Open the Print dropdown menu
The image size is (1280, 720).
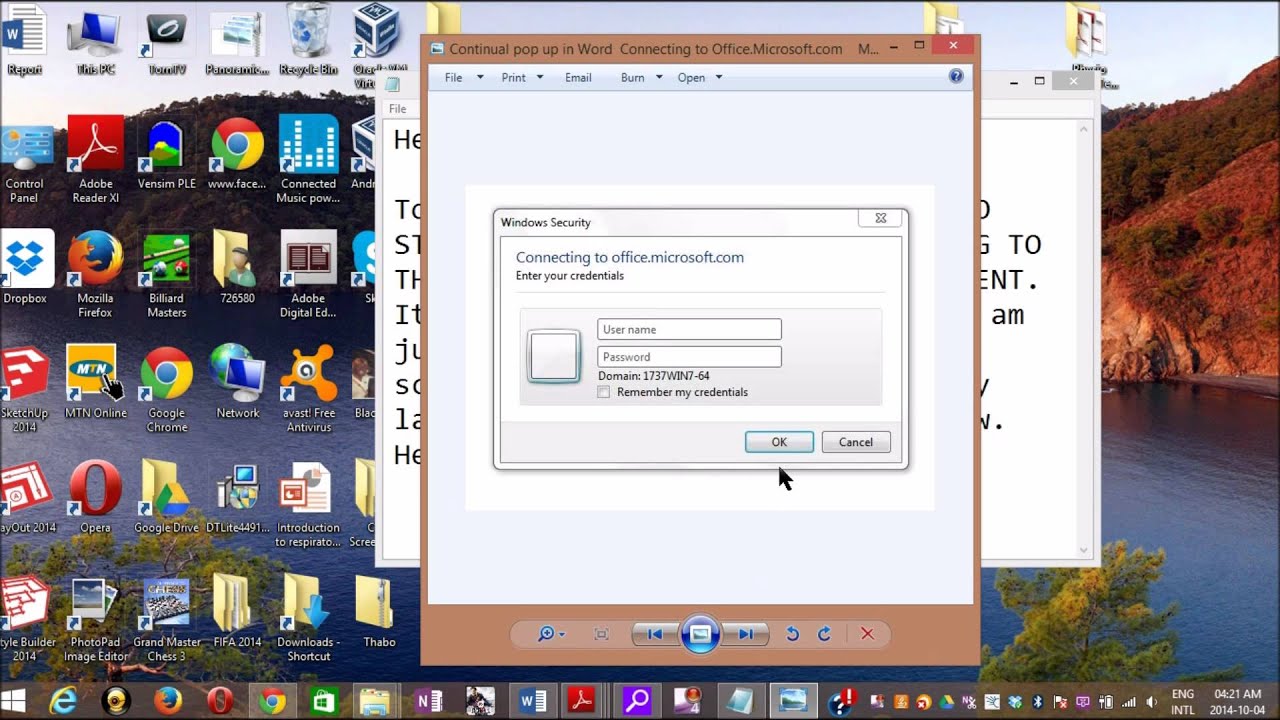[522, 77]
